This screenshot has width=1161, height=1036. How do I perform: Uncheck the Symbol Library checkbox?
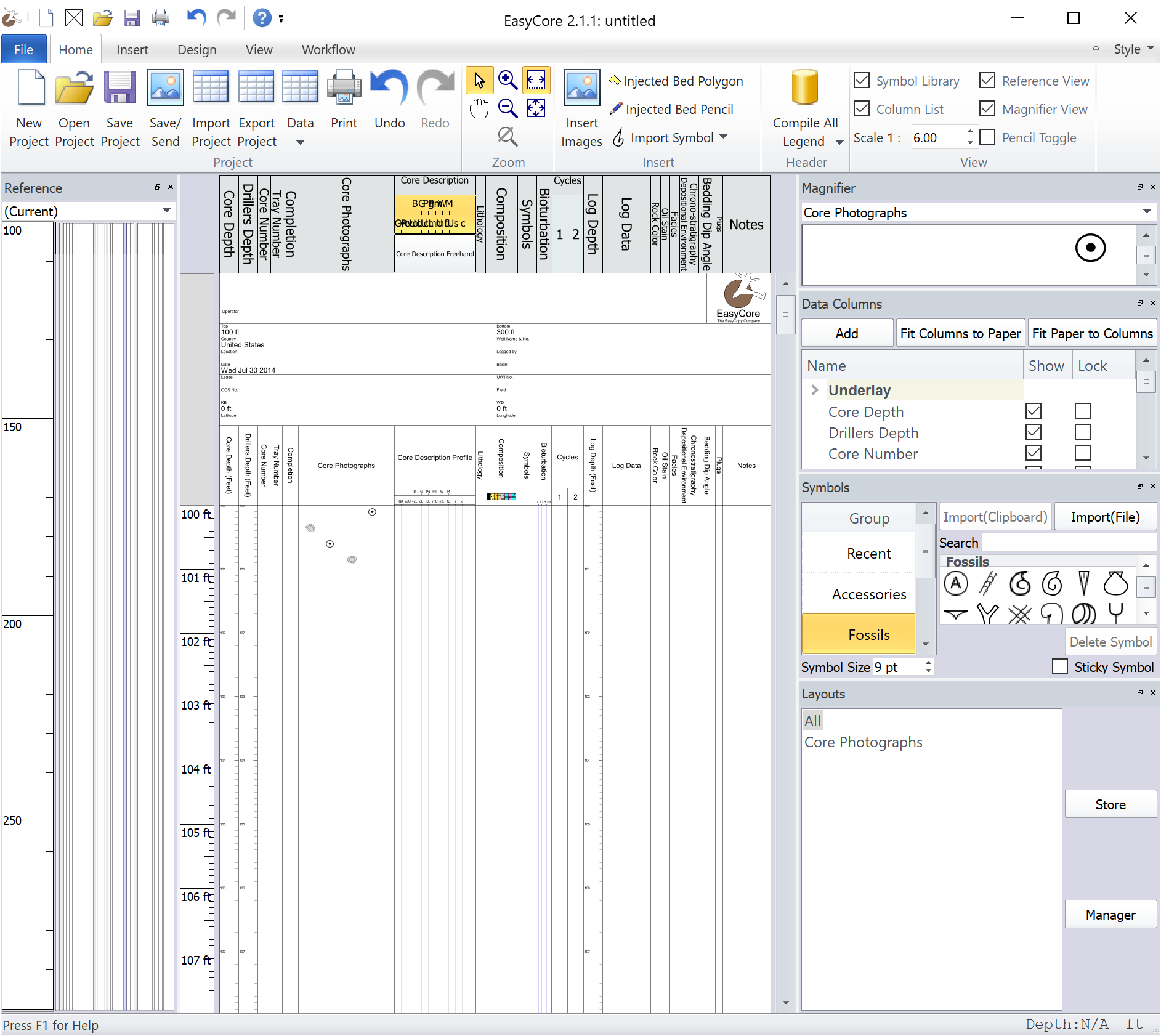[x=862, y=81]
